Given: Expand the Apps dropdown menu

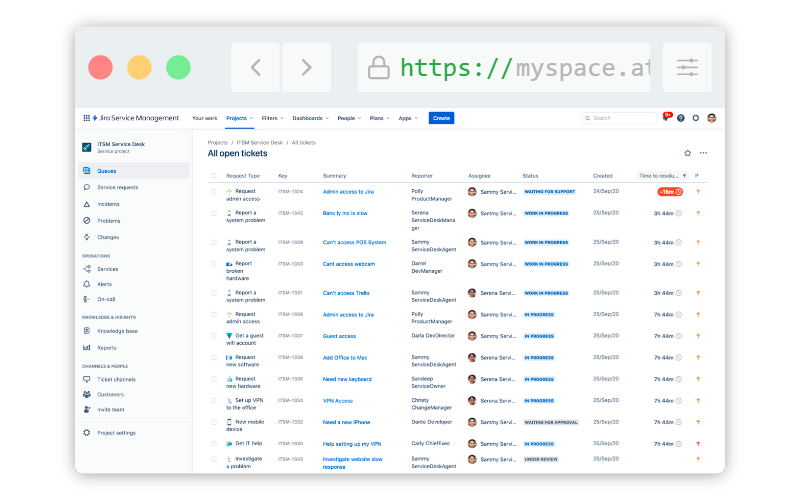Looking at the screenshot, I should [408, 118].
